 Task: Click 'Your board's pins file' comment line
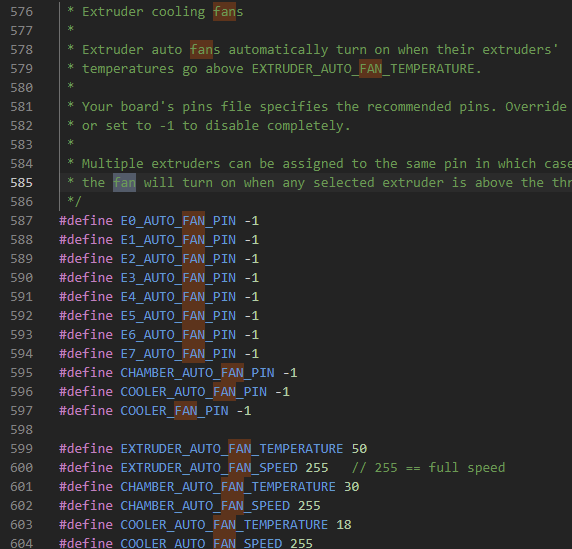pyautogui.click(x=317, y=107)
